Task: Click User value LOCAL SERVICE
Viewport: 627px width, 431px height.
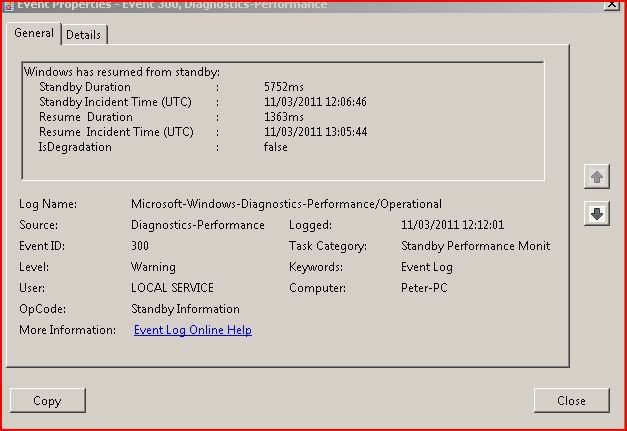Action: pyautogui.click(x=172, y=288)
